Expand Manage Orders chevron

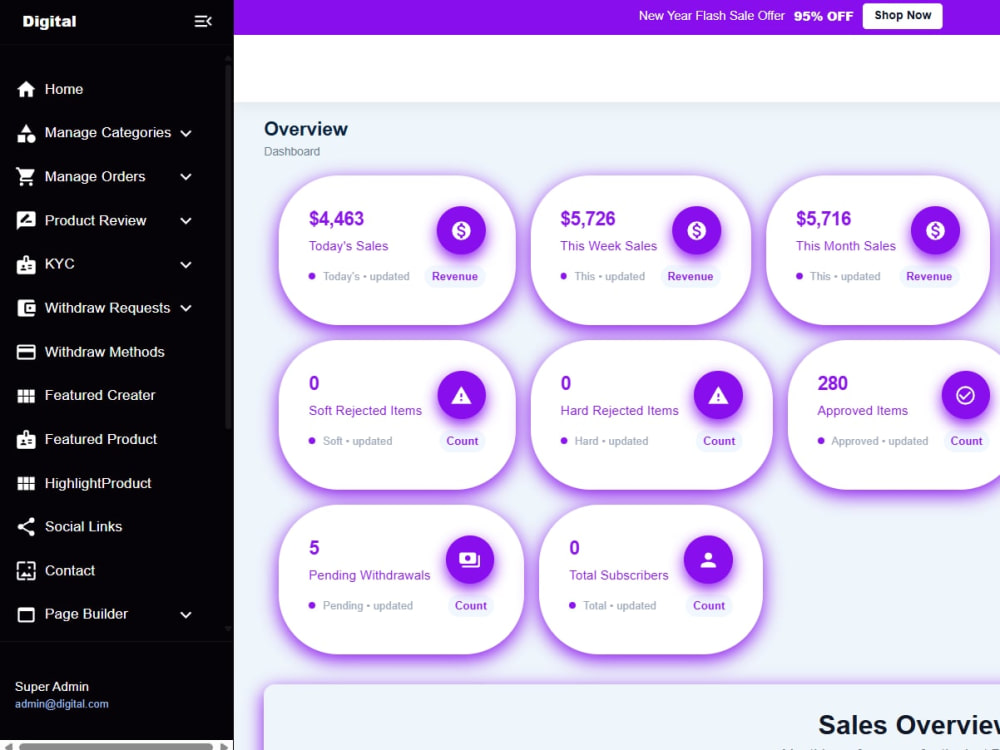click(186, 177)
